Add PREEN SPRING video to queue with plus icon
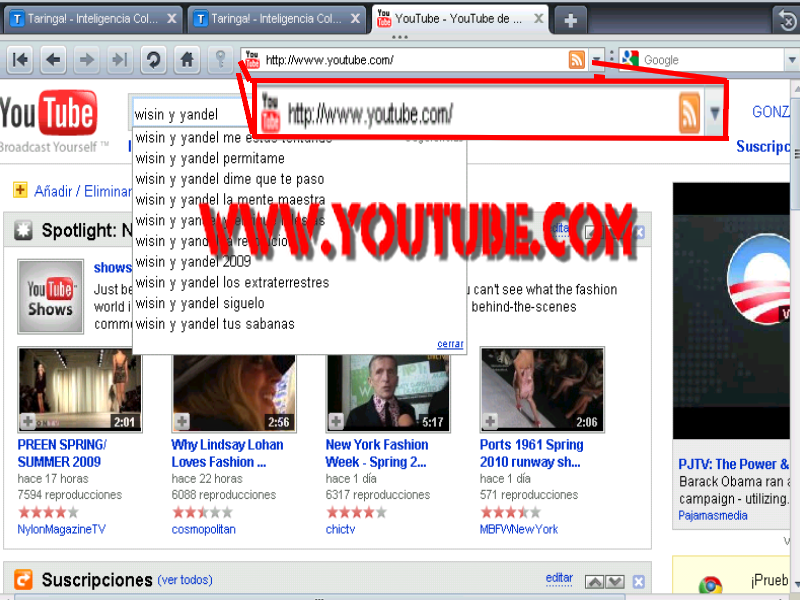800x600 pixels. click(28, 421)
